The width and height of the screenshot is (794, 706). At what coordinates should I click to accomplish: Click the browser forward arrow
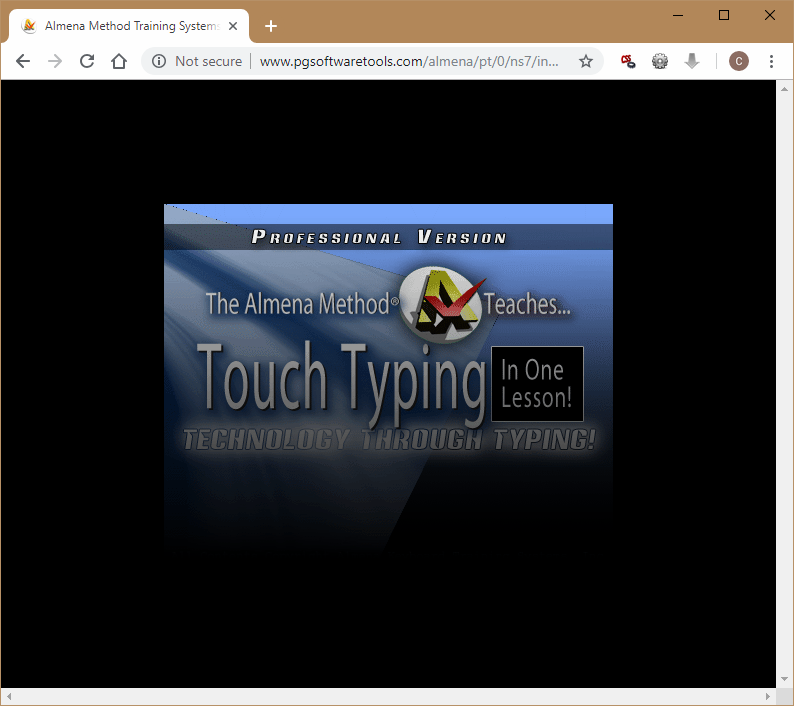tap(55, 61)
